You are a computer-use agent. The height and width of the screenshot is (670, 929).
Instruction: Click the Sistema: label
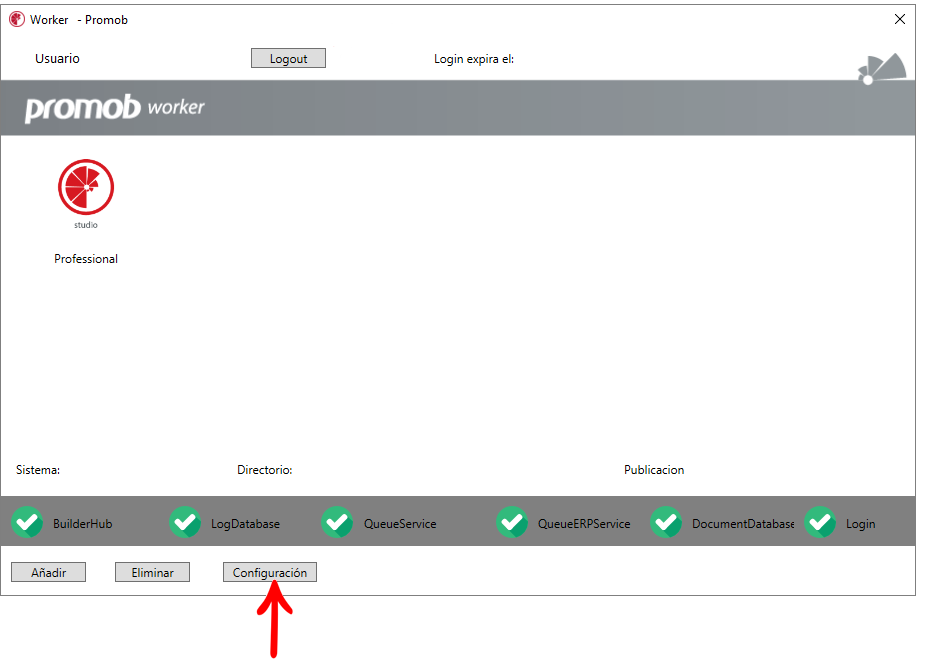pyautogui.click(x=38, y=470)
